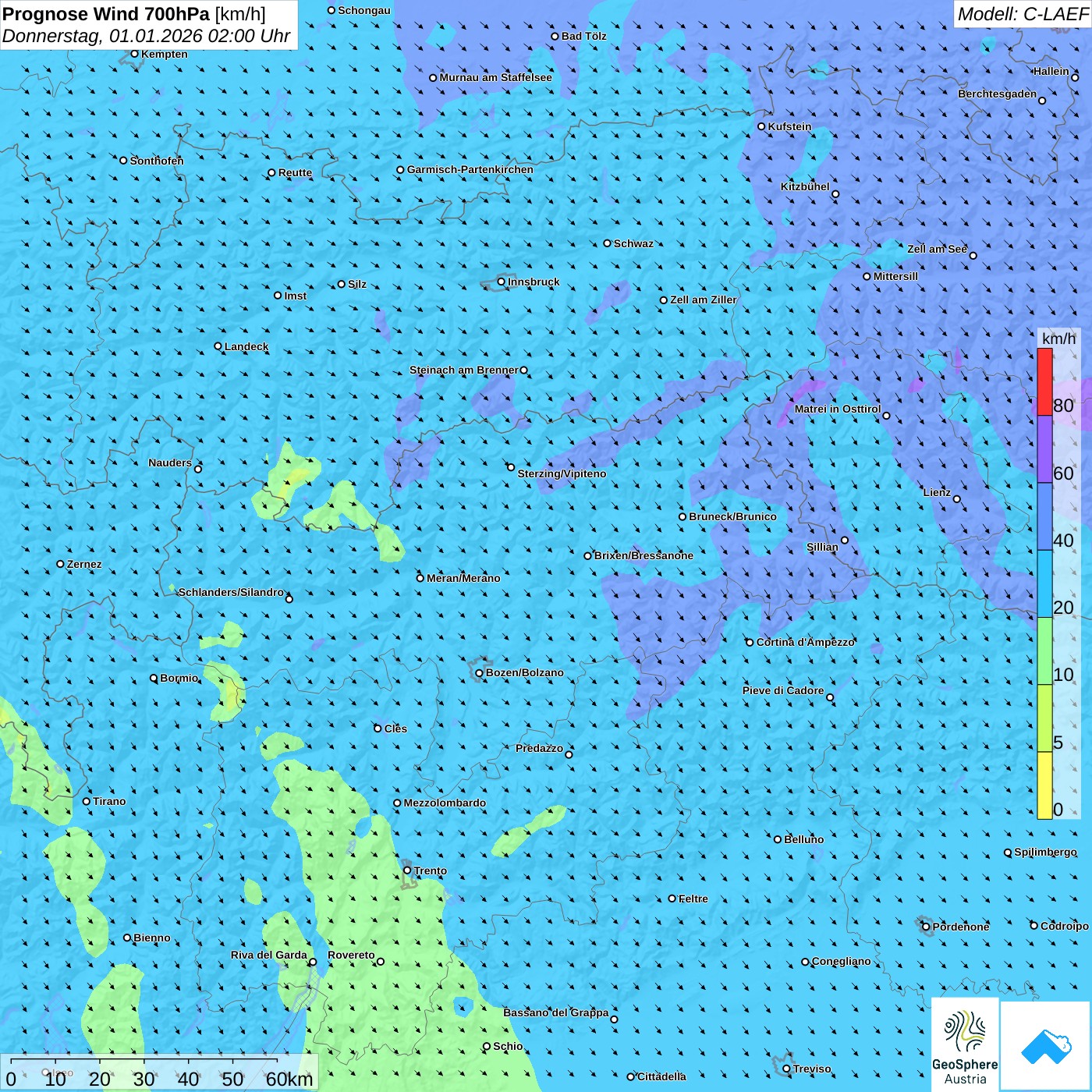Click the Bassano del Grappa label
Viewport: 1092px width, 1092px height.
point(556,1012)
